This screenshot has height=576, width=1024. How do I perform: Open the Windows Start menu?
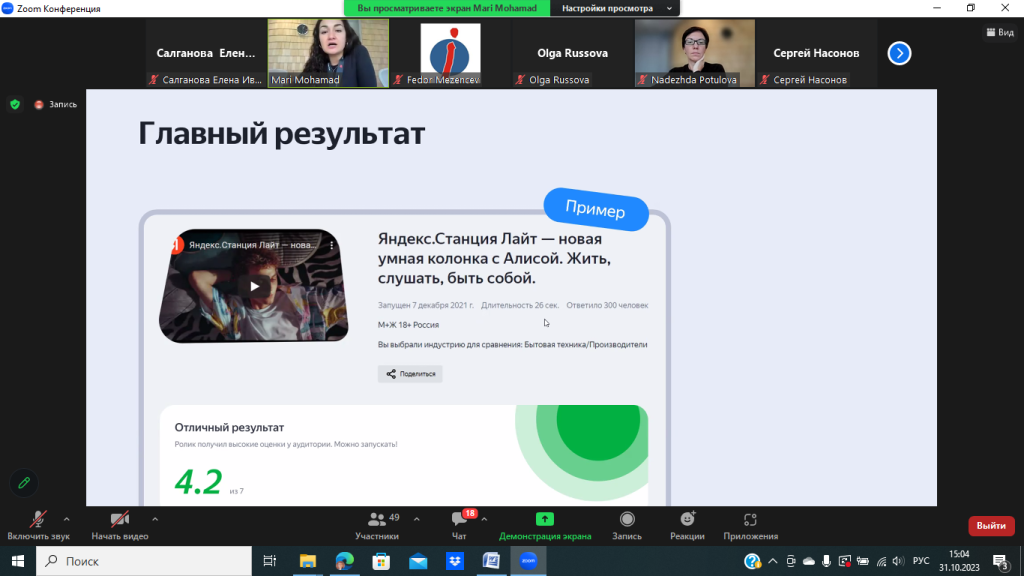tap(18, 561)
